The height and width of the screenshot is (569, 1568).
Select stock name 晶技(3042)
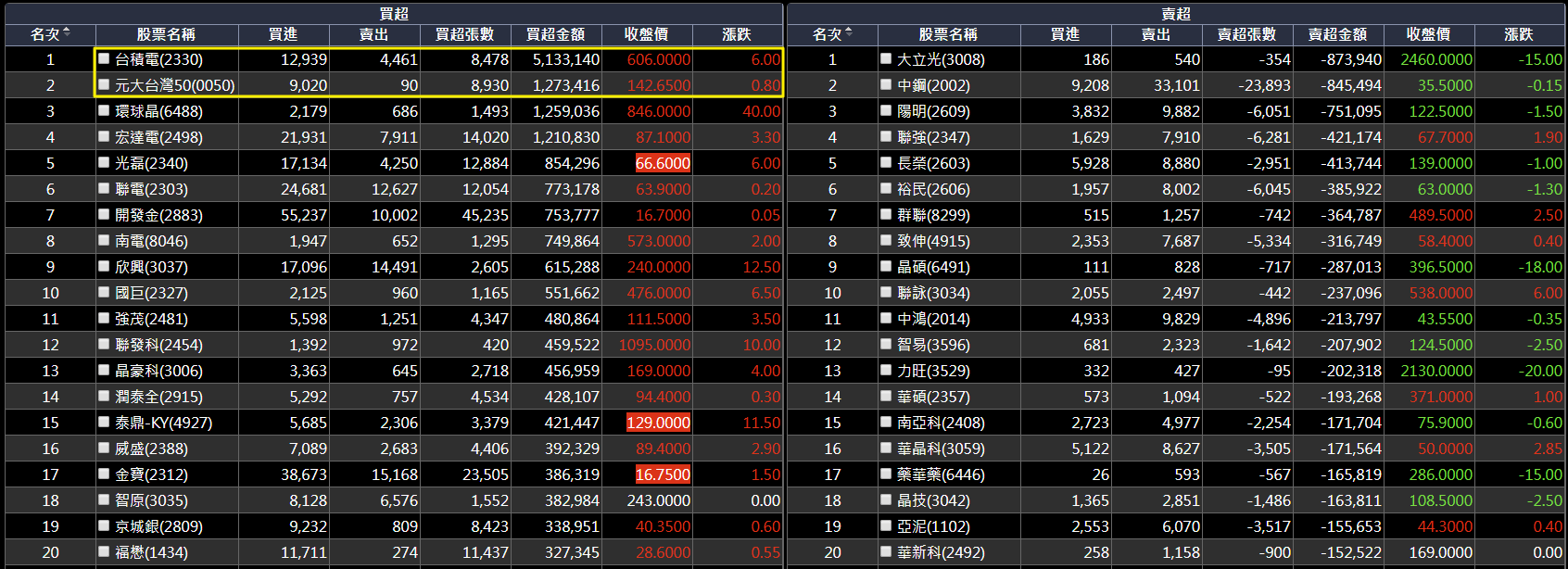click(x=933, y=500)
